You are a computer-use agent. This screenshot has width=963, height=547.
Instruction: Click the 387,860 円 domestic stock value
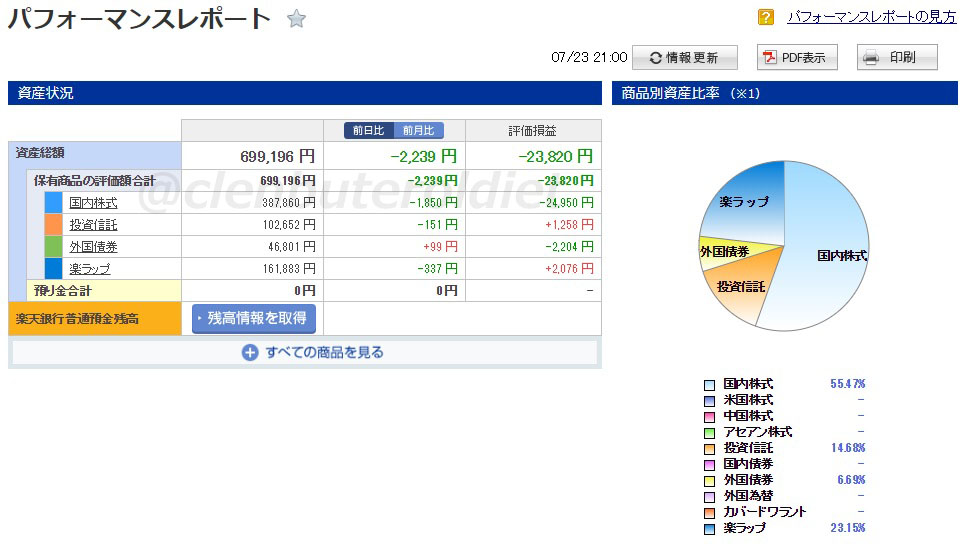point(289,203)
